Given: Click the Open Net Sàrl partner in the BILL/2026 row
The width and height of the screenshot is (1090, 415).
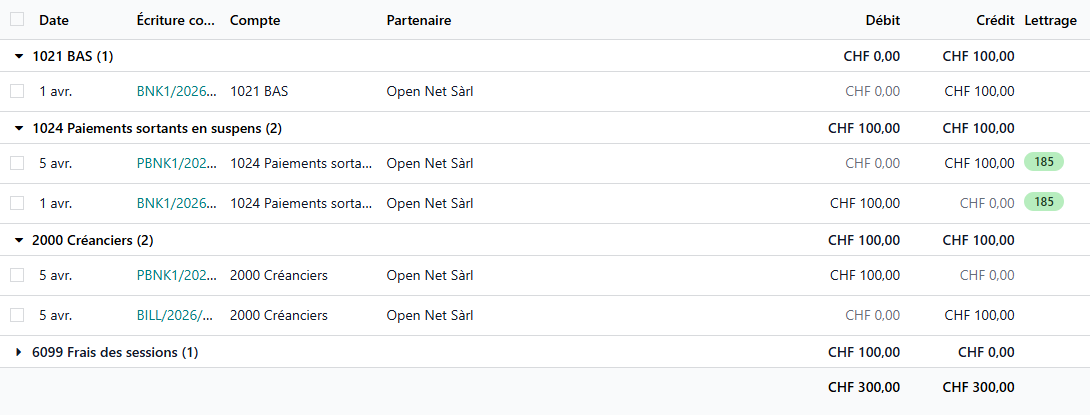Looking at the screenshot, I should point(430,316).
